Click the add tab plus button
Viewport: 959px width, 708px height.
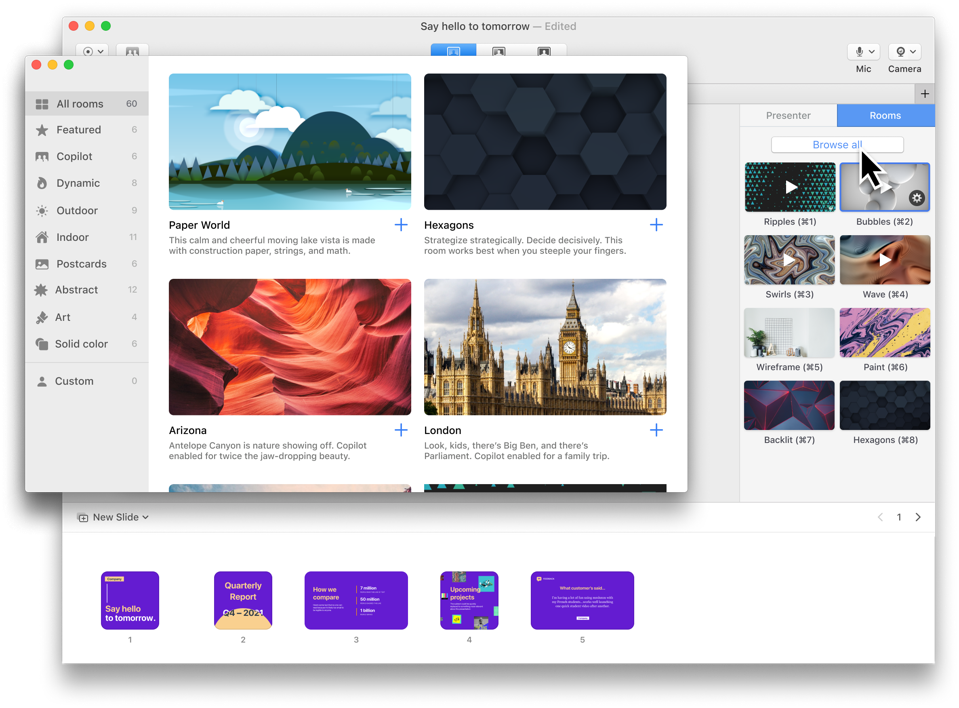click(924, 94)
